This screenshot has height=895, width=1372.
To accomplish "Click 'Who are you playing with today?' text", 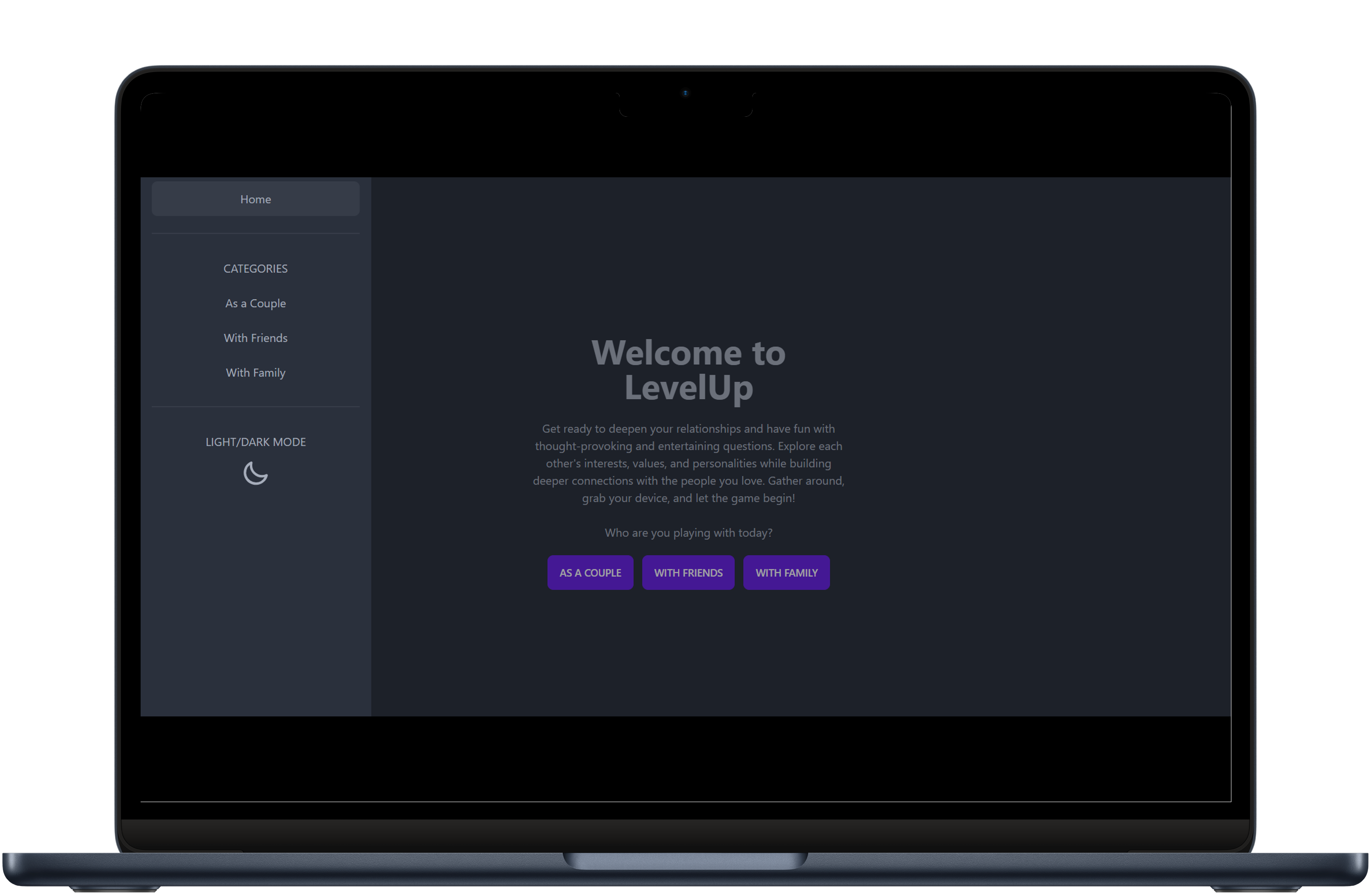I will 688,533.
